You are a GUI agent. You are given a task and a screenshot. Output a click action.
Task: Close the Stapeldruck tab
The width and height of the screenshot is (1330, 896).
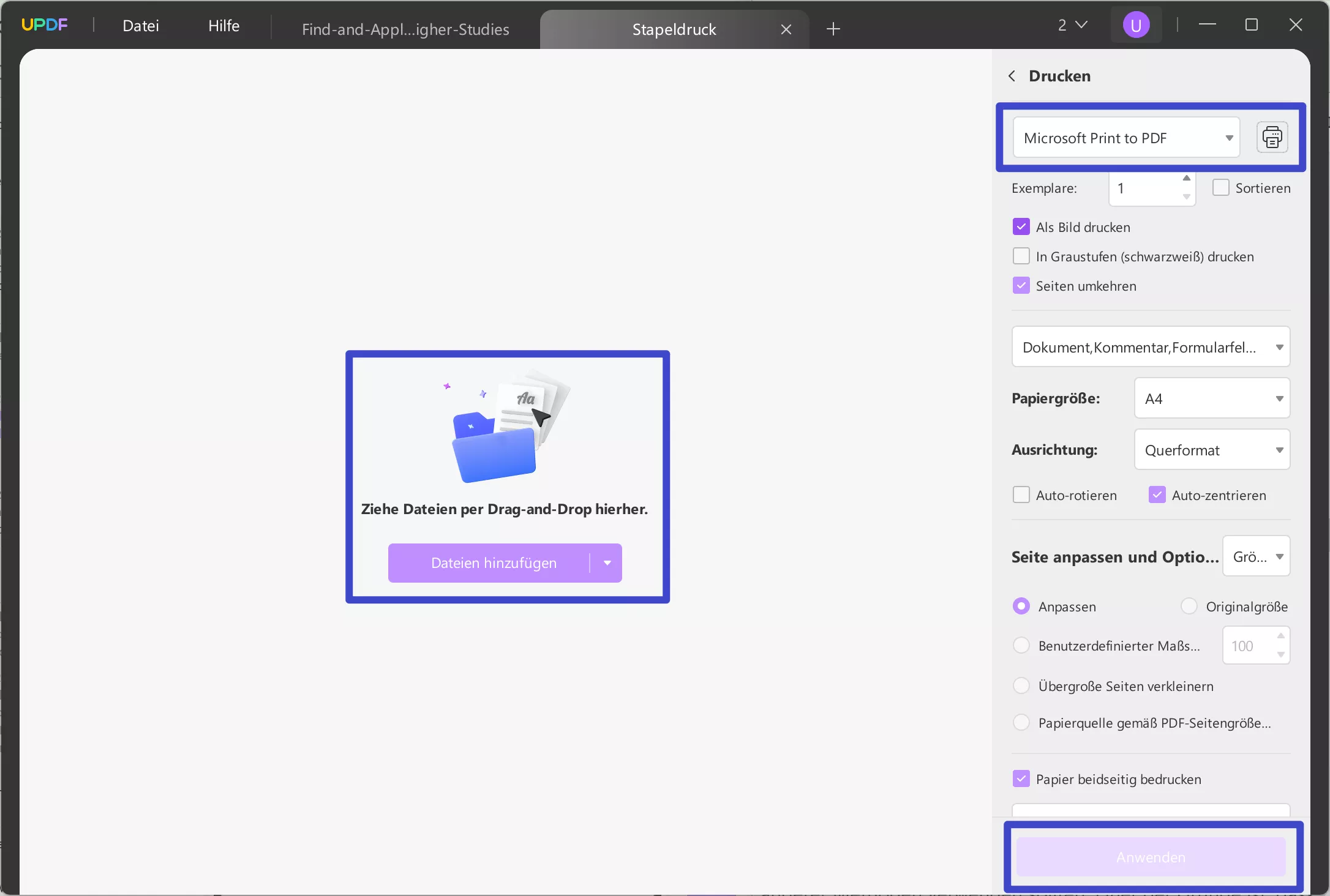click(786, 29)
